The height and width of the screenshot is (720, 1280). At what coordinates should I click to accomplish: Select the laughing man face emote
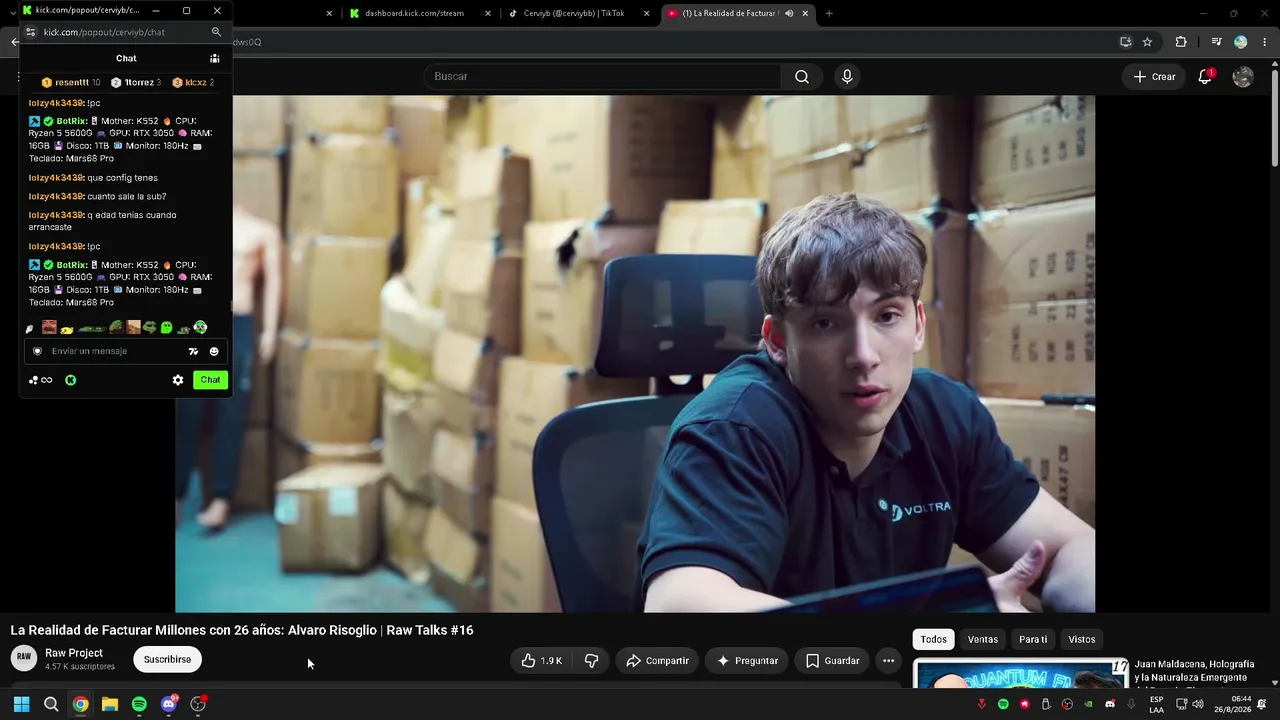pos(49,327)
